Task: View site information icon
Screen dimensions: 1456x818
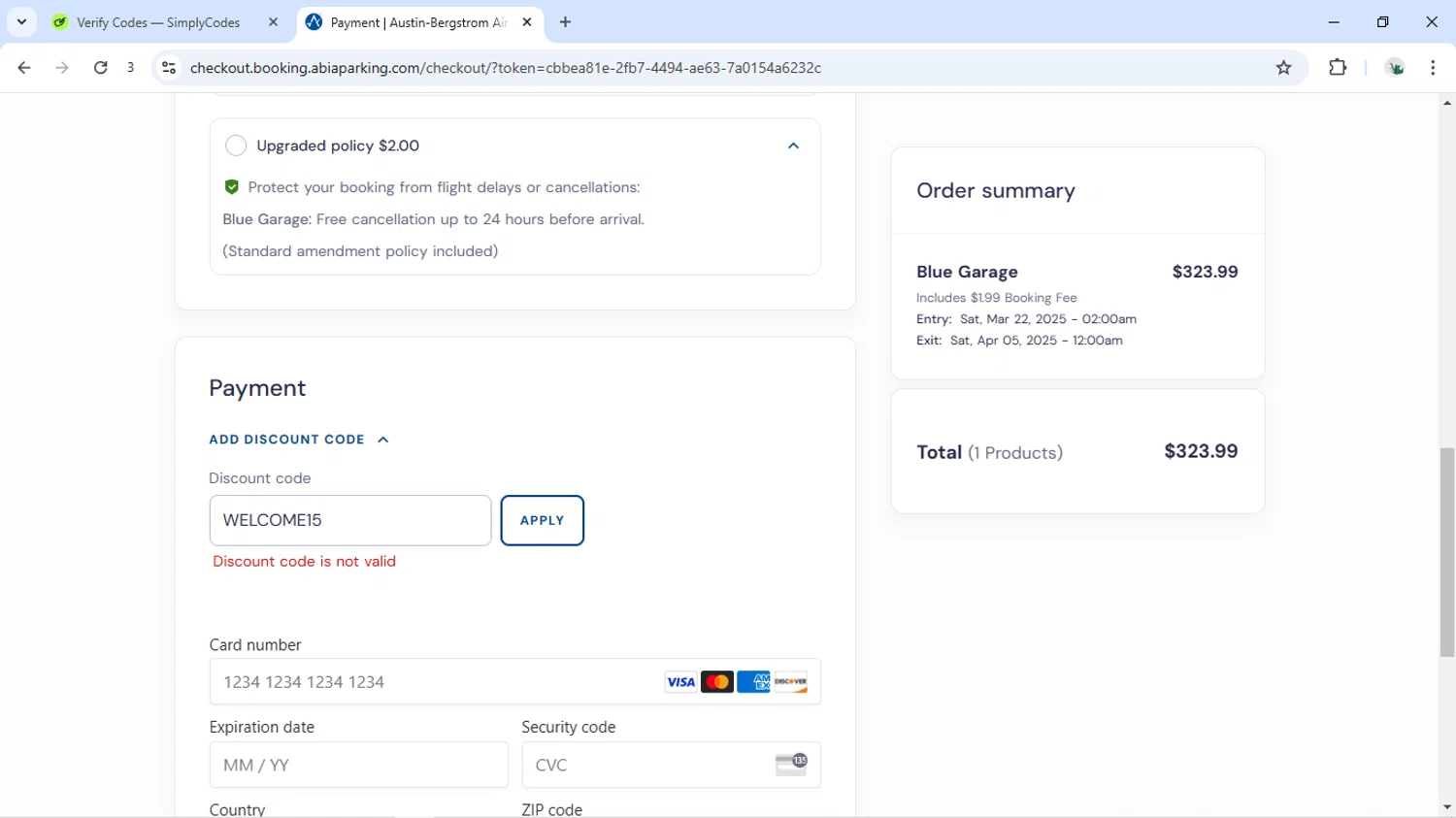Action: pos(169,68)
